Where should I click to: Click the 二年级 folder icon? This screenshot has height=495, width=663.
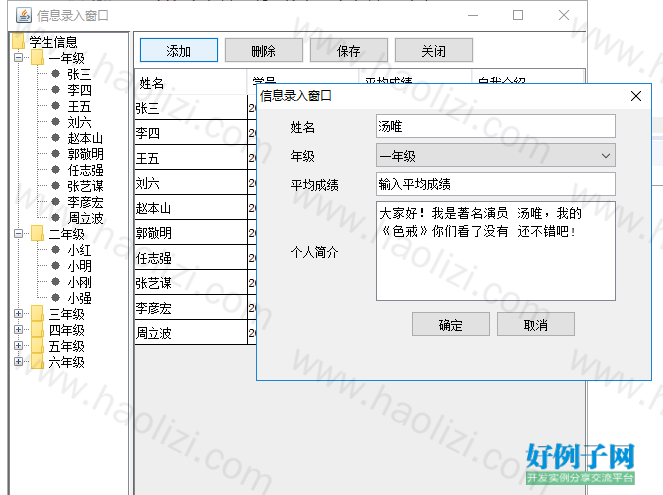tap(37, 233)
